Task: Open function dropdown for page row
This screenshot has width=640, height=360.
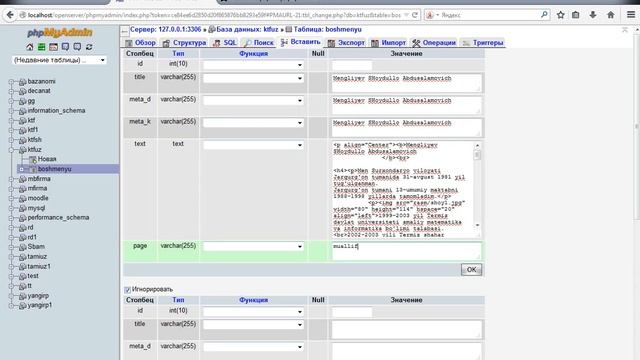Action: (x=253, y=247)
